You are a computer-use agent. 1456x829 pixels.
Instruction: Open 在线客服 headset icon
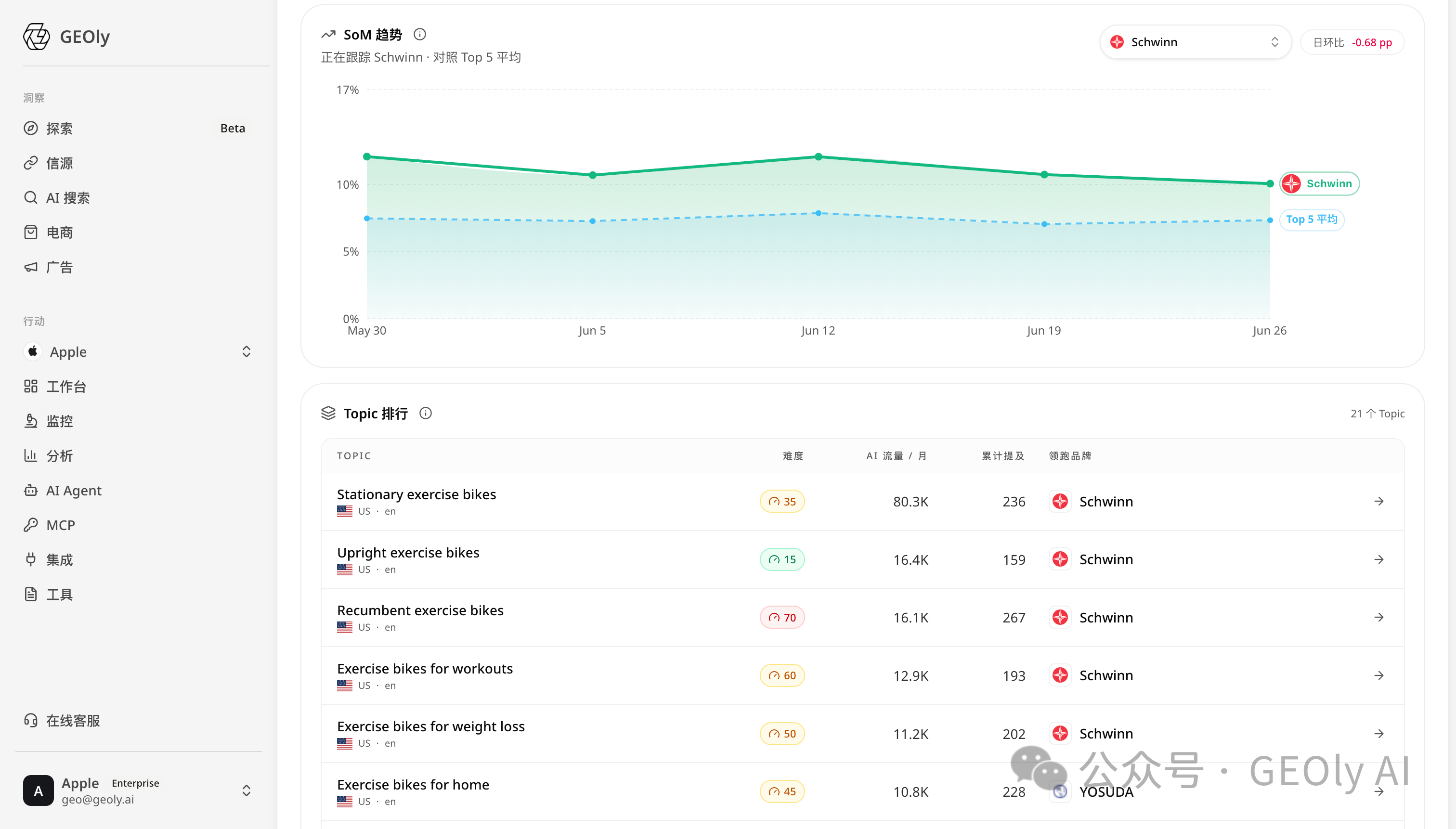[x=31, y=720]
